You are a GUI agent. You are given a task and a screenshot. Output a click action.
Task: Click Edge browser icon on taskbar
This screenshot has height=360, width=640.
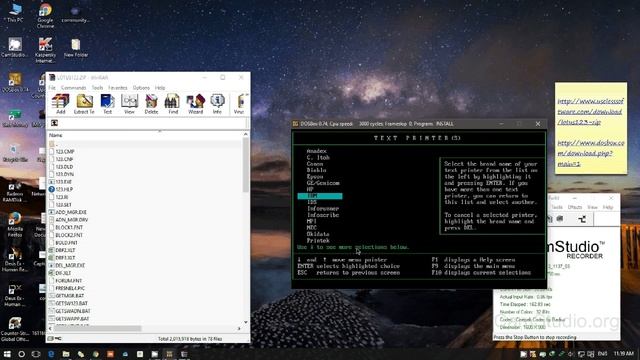coord(51,354)
